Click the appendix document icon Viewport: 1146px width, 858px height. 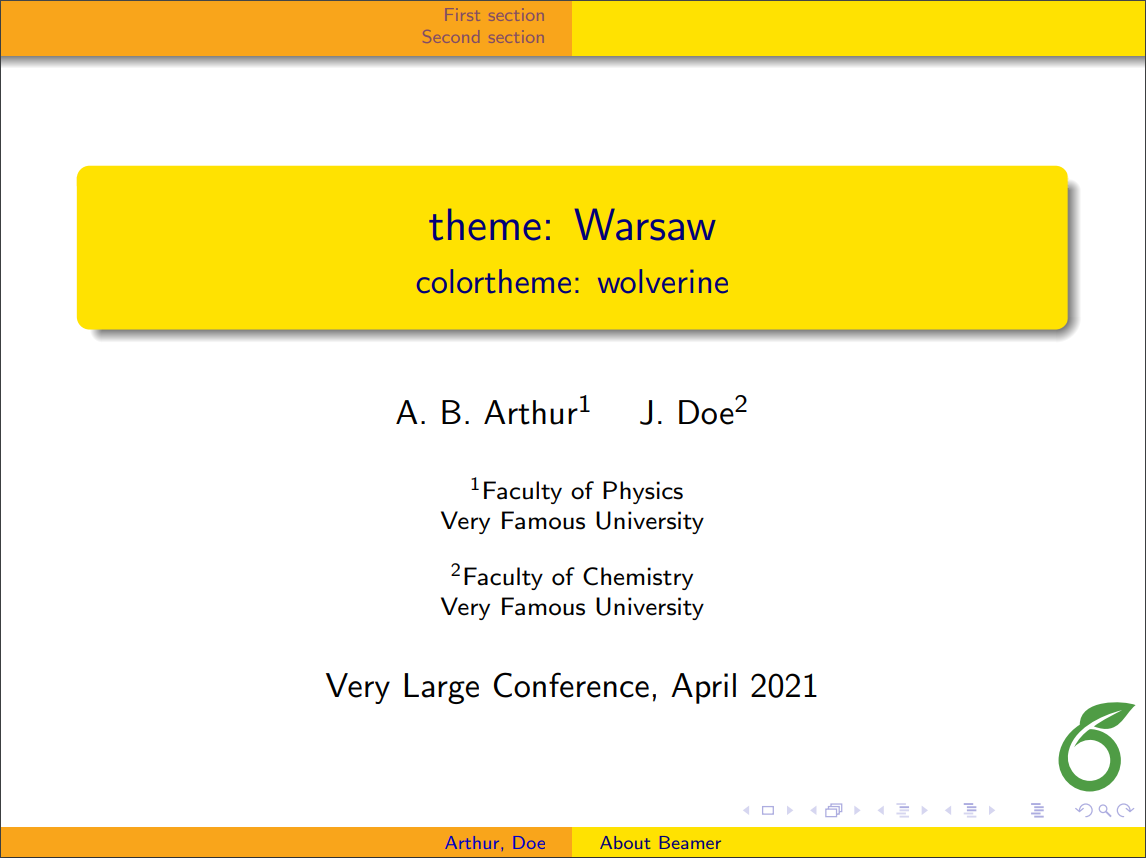[x=1037, y=810]
